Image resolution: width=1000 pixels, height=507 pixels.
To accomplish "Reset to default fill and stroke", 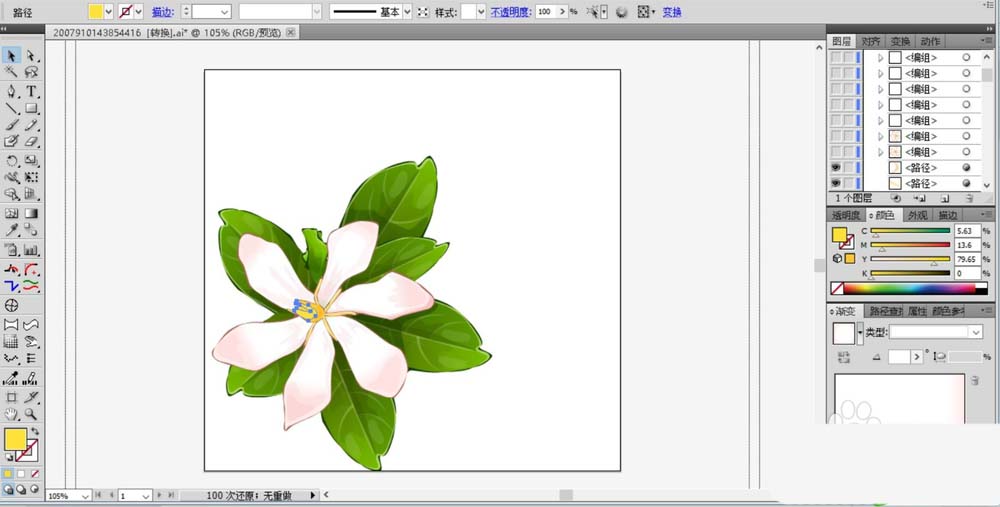I will click(x=9, y=457).
